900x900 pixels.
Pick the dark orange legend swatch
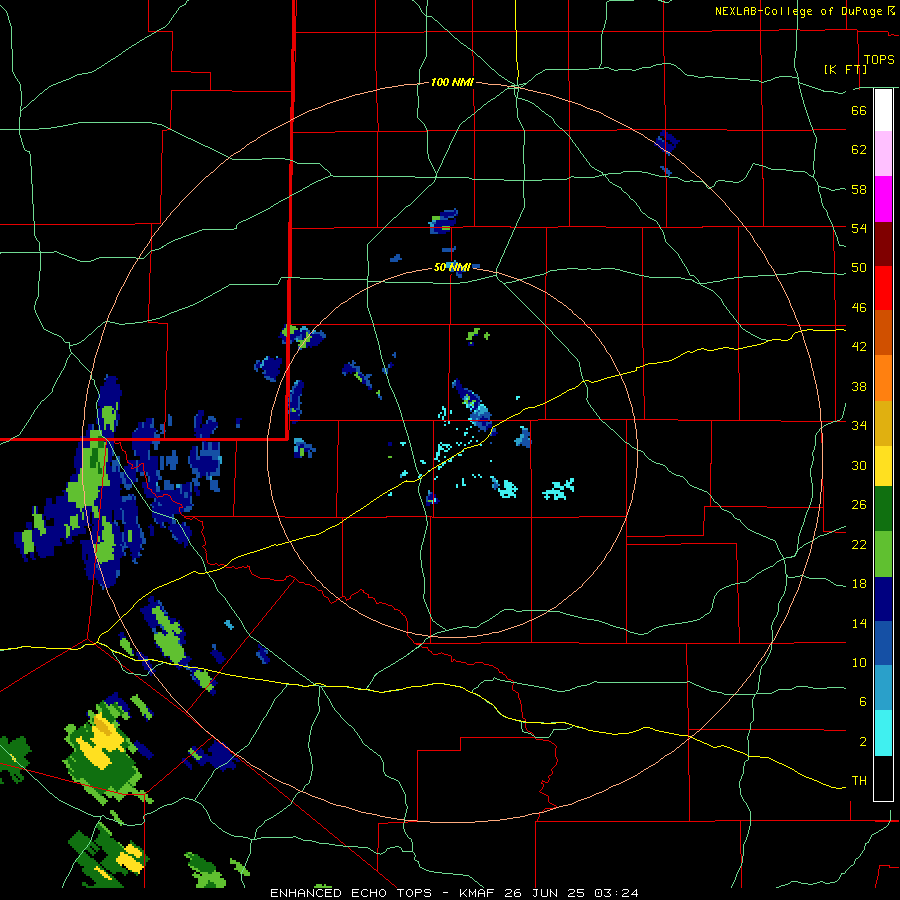(x=883, y=333)
